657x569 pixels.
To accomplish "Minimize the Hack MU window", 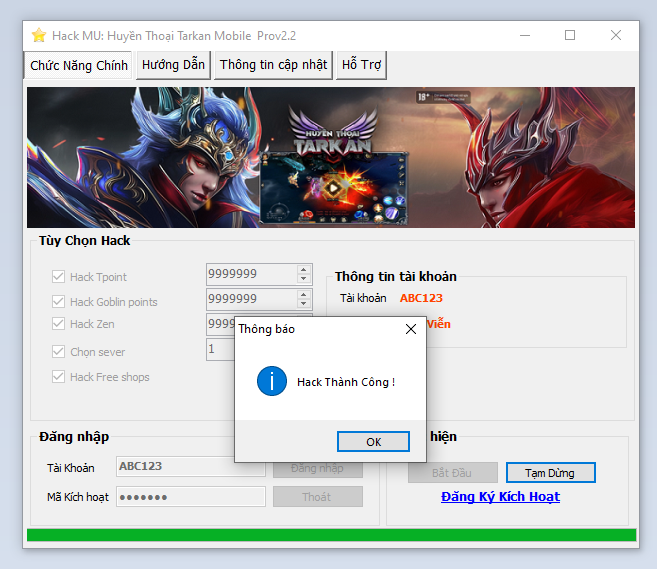I will 525,35.
